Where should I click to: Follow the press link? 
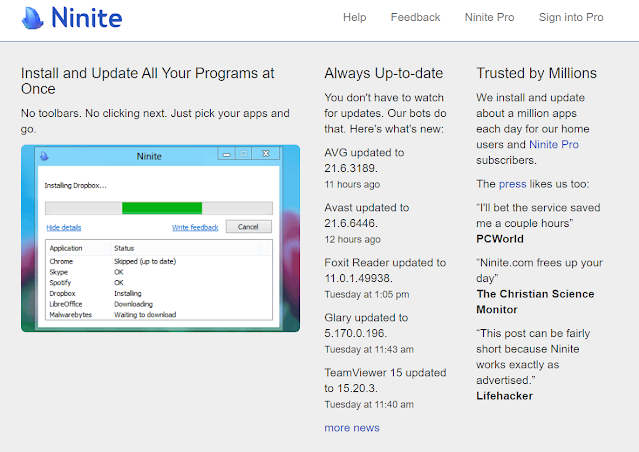(x=513, y=184)
